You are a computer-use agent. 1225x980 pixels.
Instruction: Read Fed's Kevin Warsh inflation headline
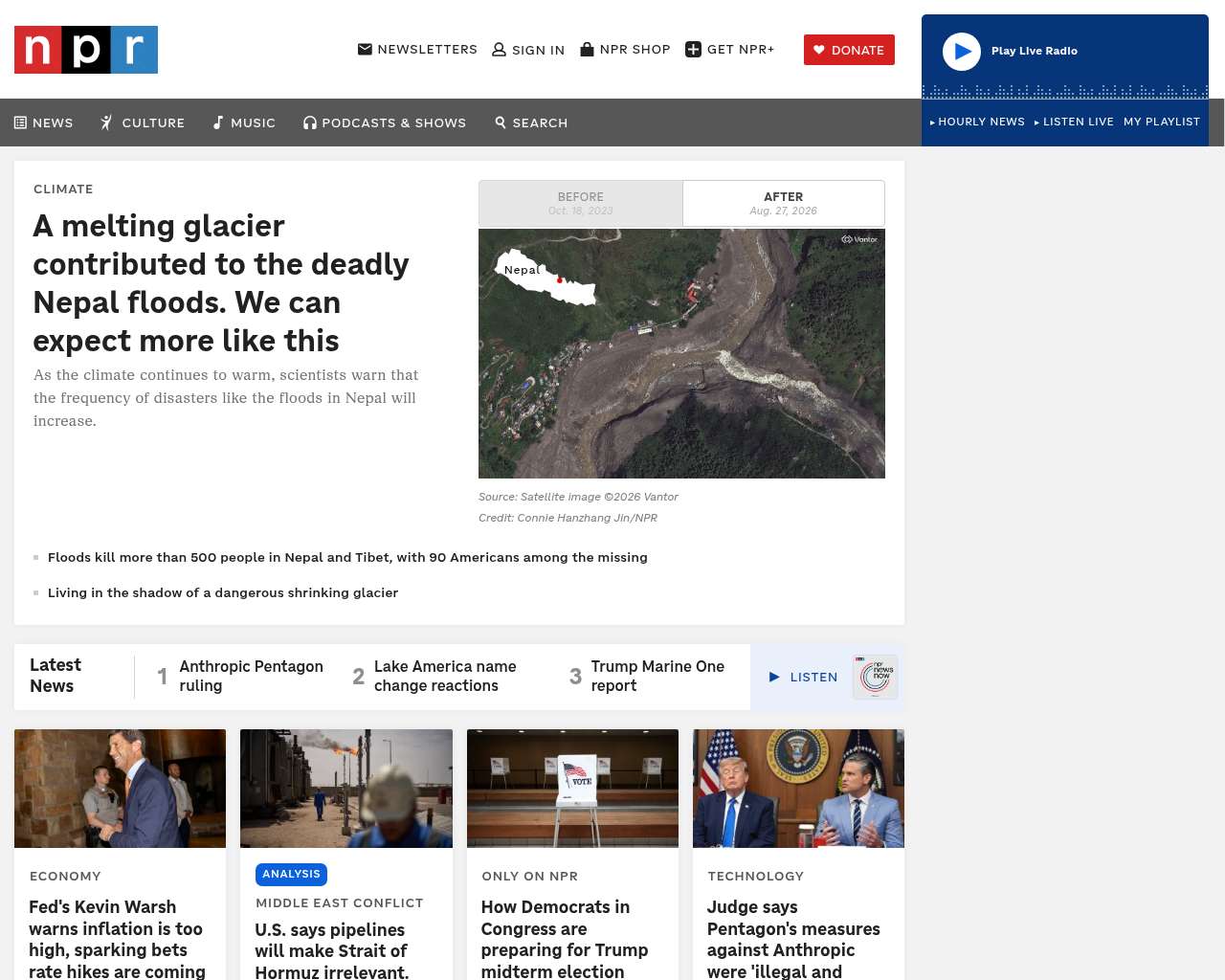click(118, 938)
